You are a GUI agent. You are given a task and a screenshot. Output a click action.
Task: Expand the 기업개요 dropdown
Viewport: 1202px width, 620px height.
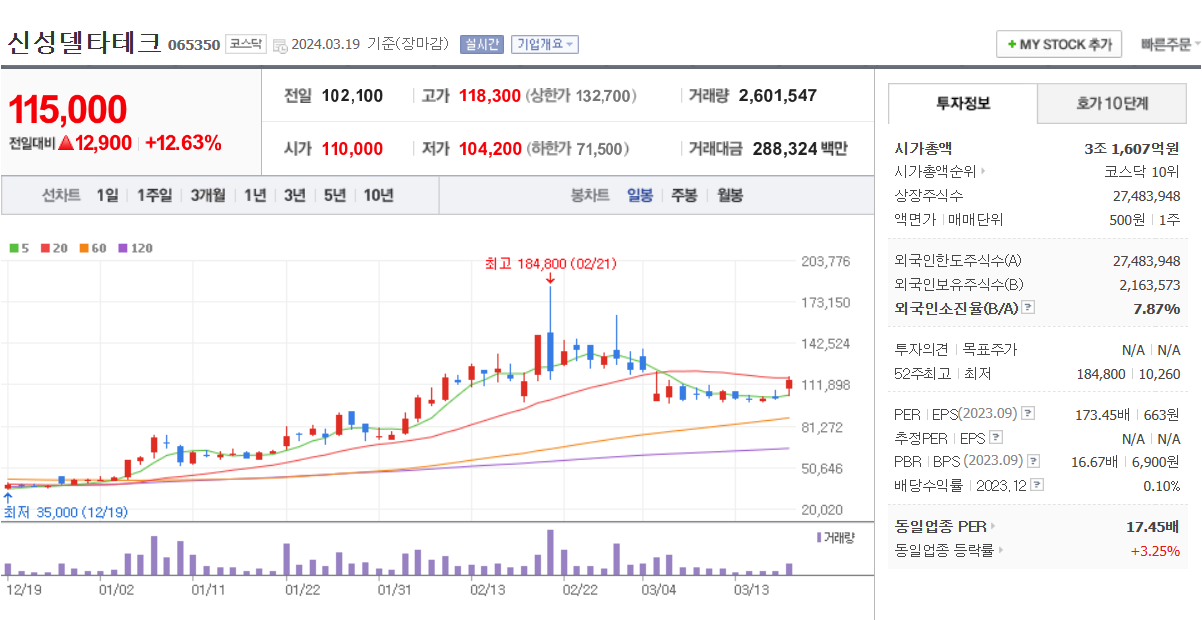(x=544, y=44)
